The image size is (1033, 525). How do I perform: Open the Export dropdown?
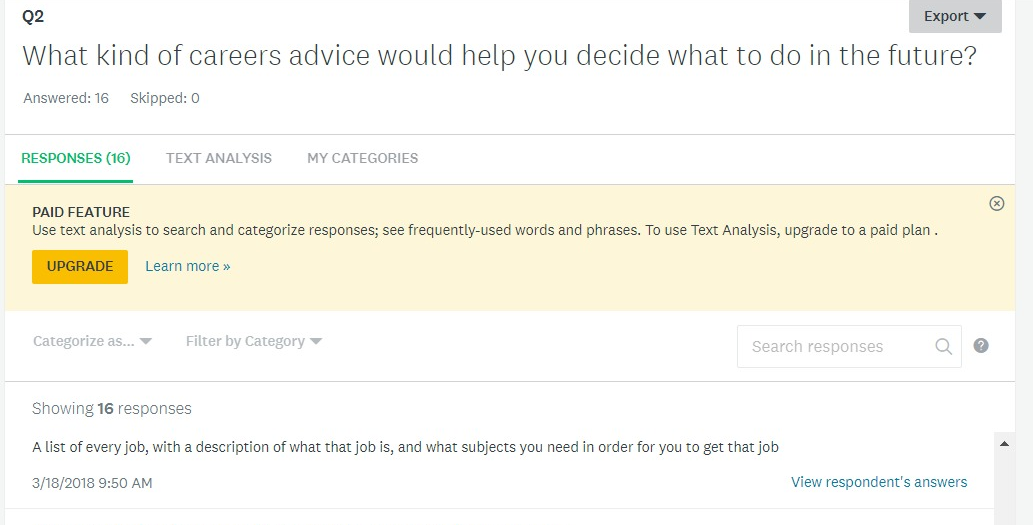[955, 16]
